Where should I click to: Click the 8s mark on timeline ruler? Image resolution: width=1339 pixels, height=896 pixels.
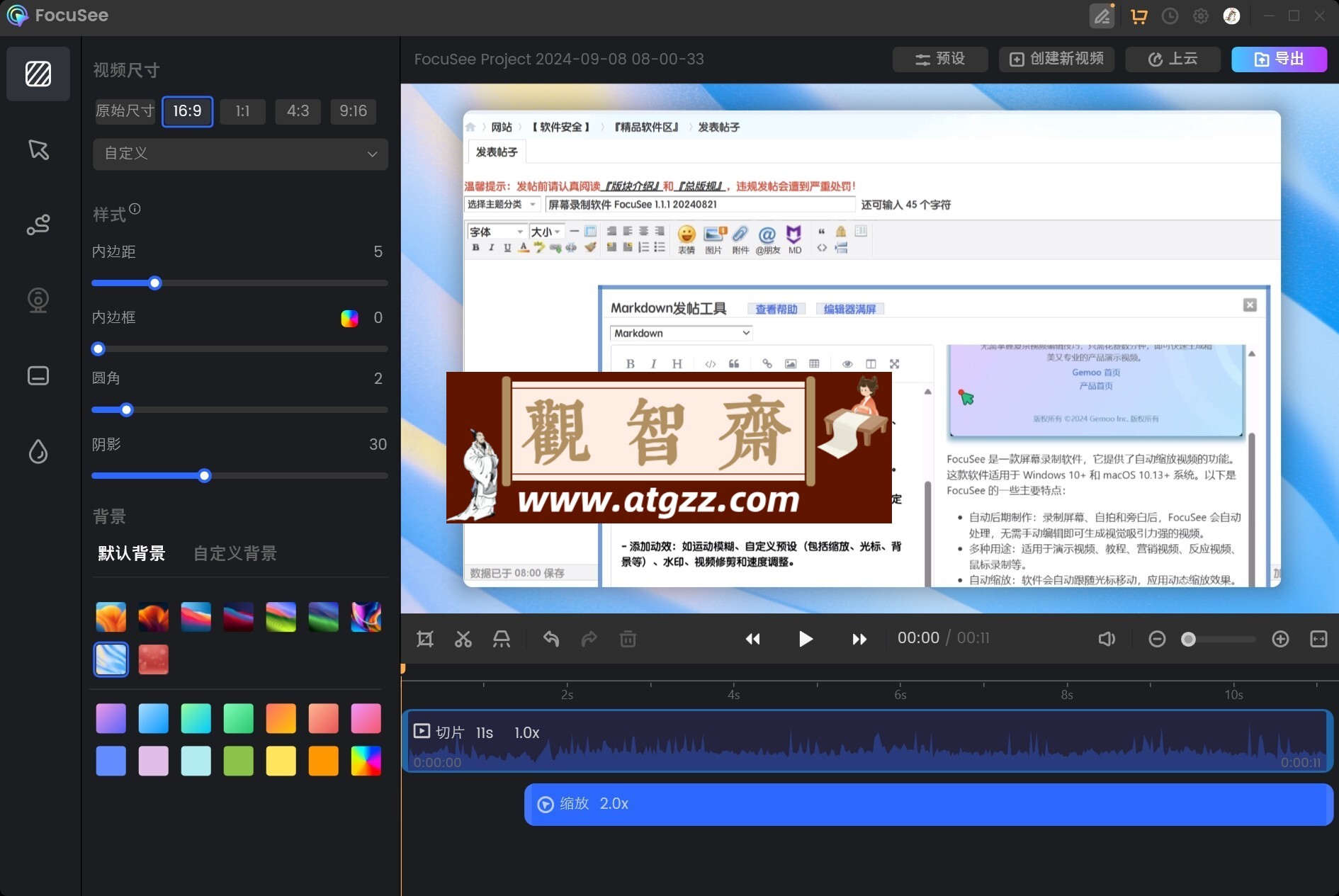1067,694
